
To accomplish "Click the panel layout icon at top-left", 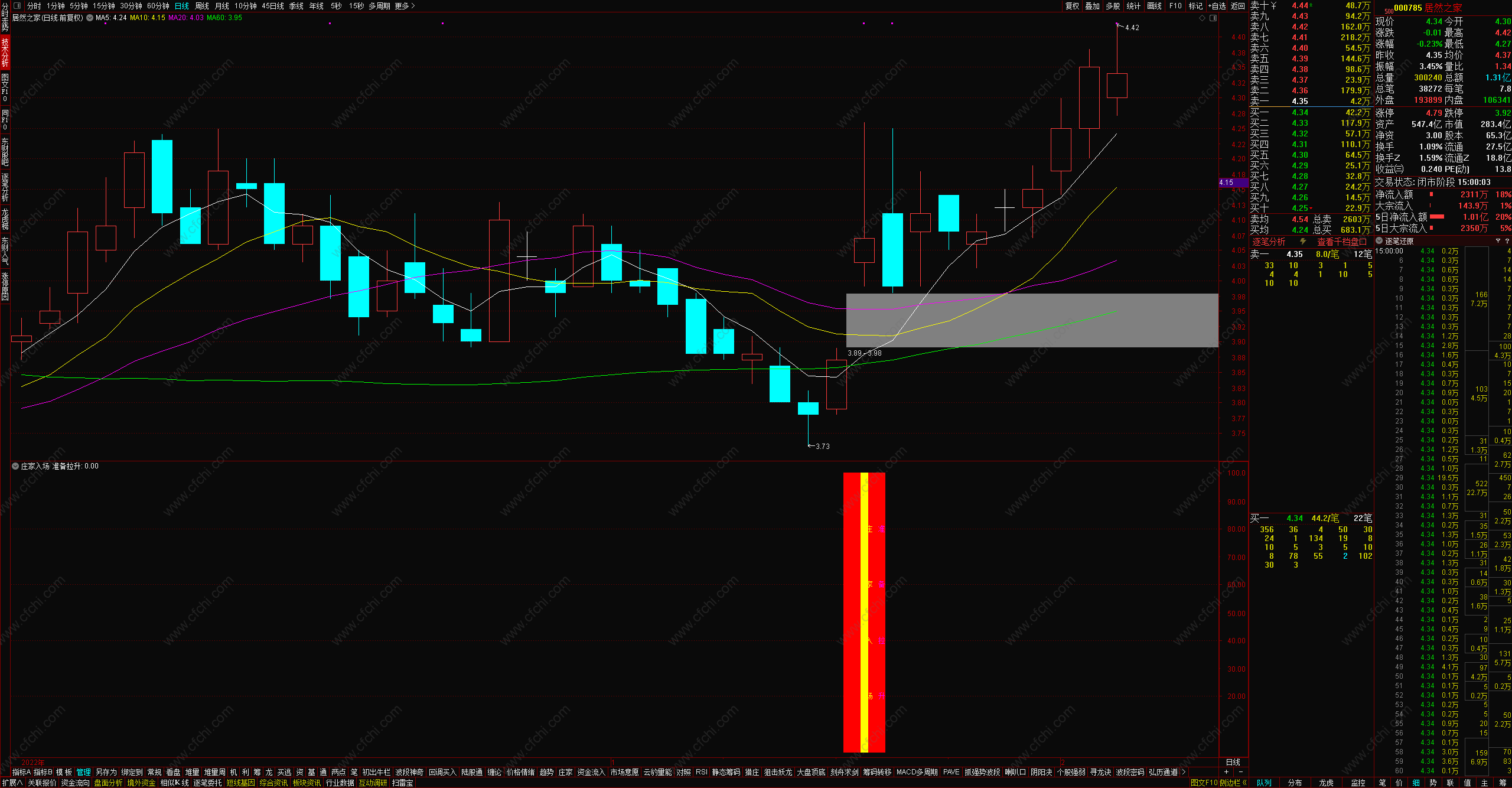I will [x=17, y=6].
